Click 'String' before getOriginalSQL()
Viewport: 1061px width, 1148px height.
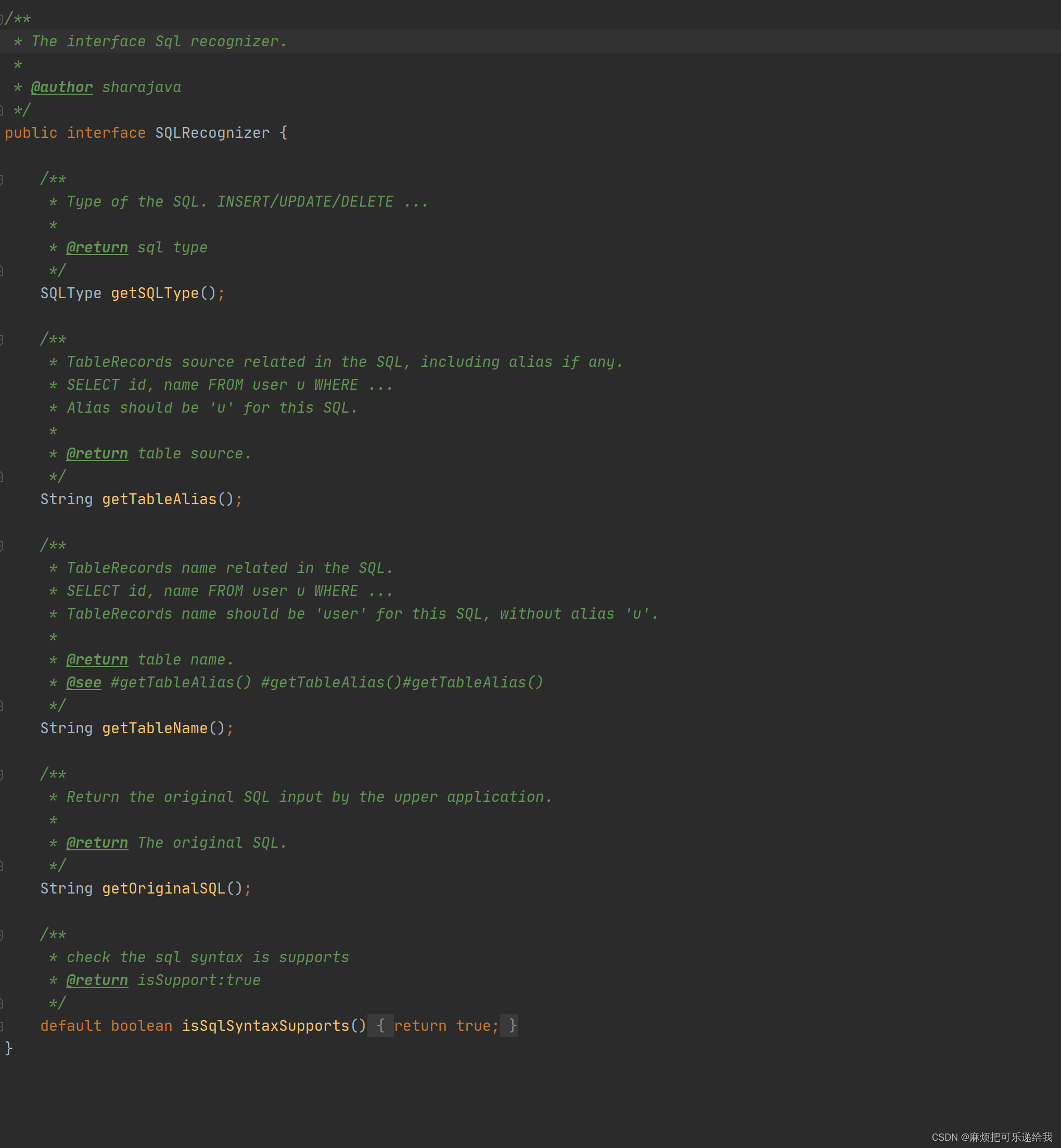click(67, 889)
